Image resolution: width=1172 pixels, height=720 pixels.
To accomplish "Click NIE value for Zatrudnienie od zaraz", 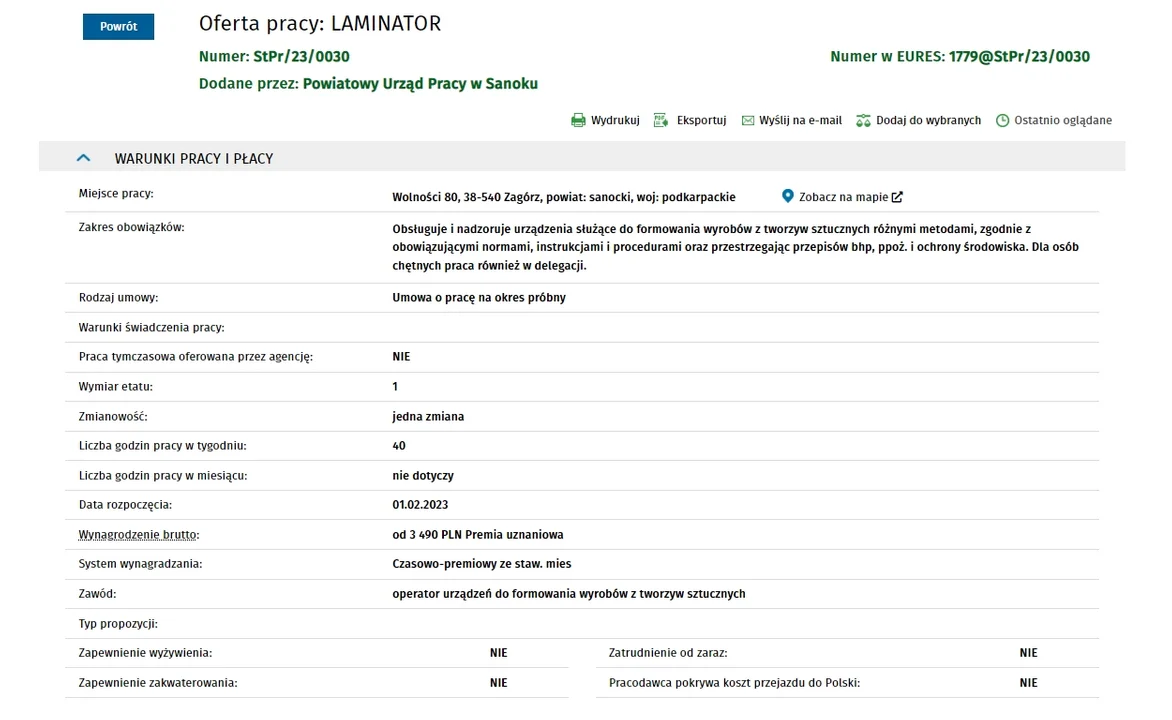I will [x=1028, y=653].
